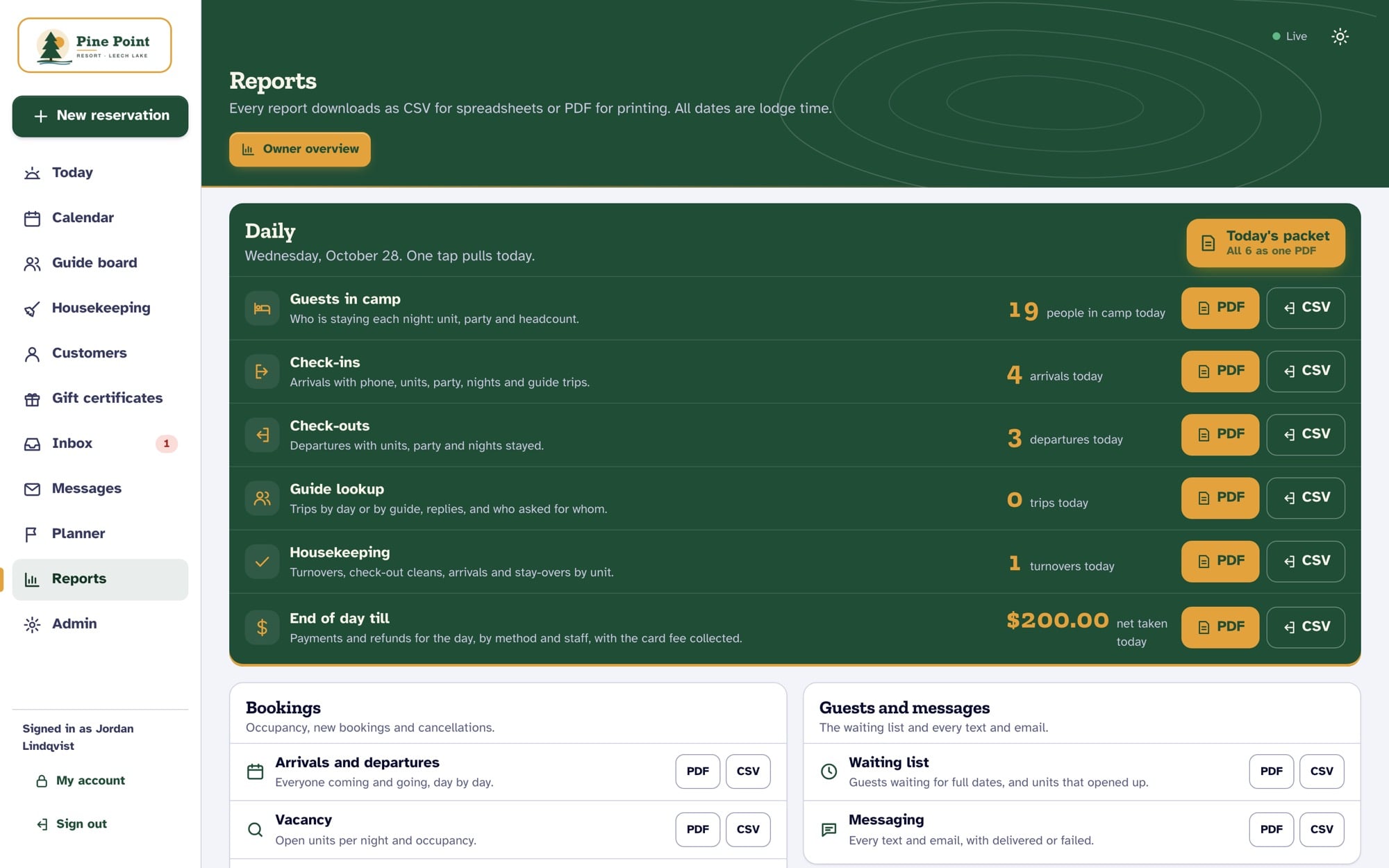Open the Guide board page
Screen dimensions: 1389x868
[x=100, y=262]
